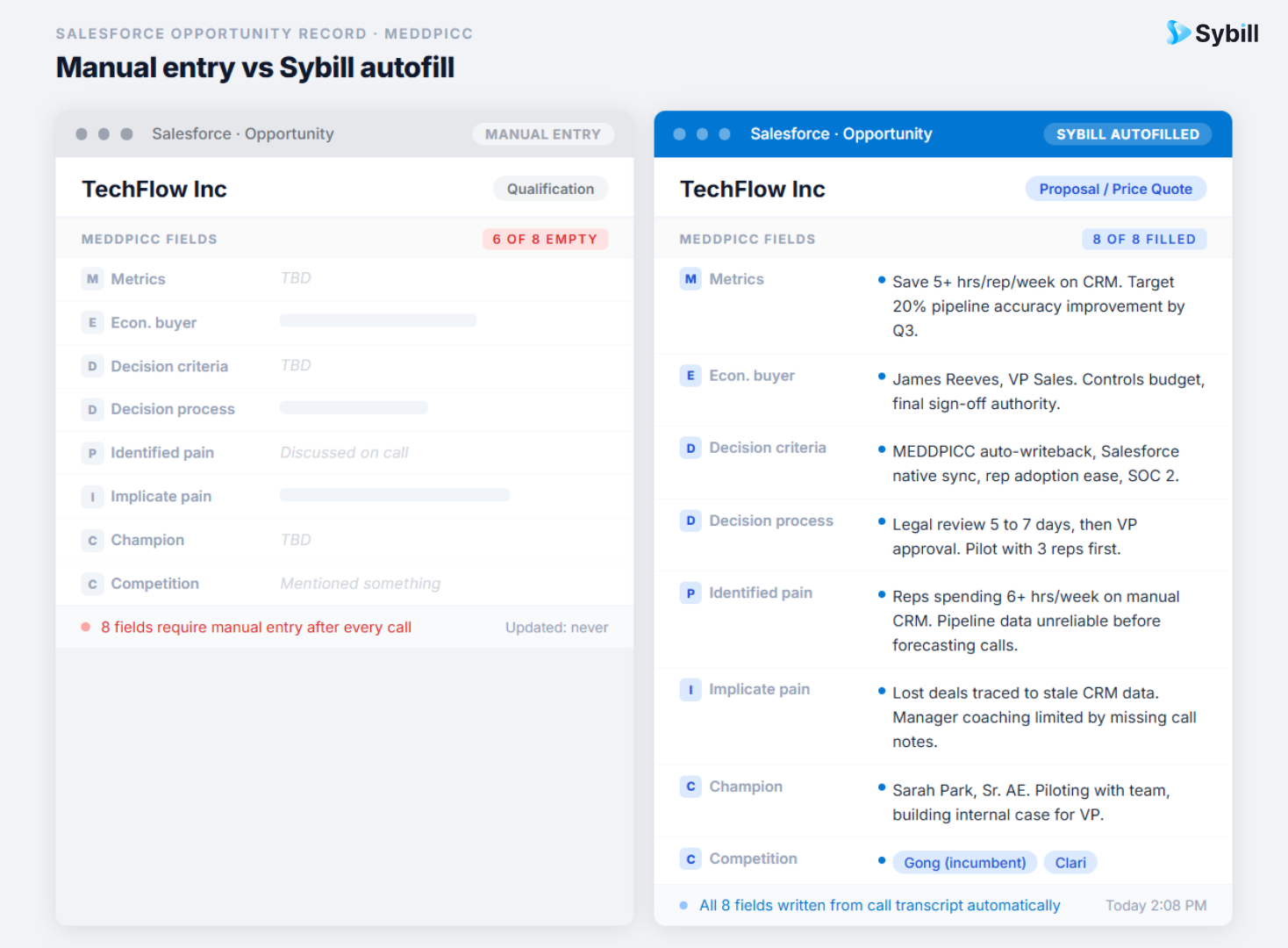Click Decision criteria D icon in manual entry panel

tap(92, 366)
